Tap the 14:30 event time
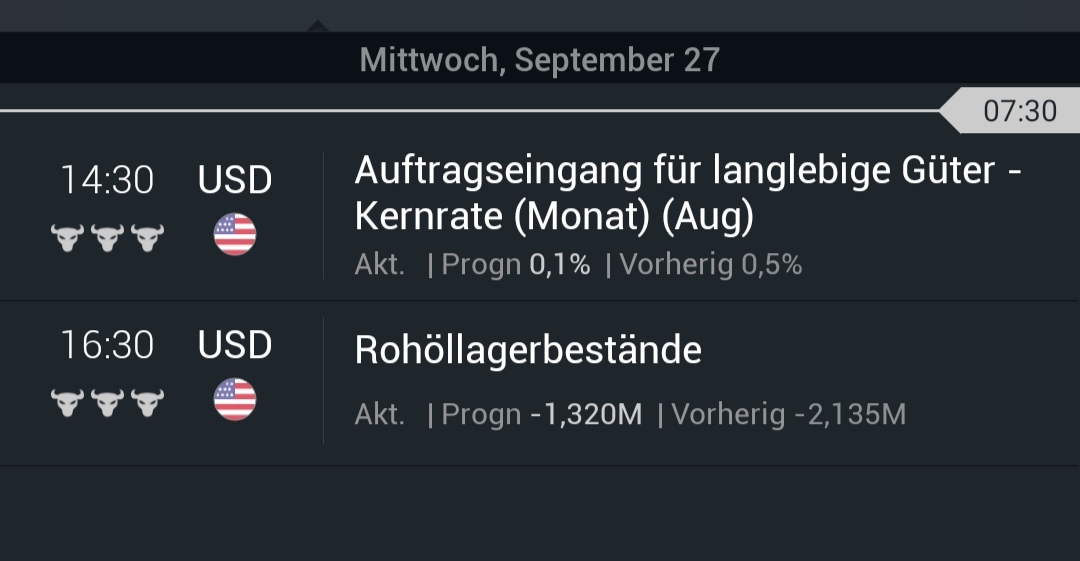 (107, 180)
